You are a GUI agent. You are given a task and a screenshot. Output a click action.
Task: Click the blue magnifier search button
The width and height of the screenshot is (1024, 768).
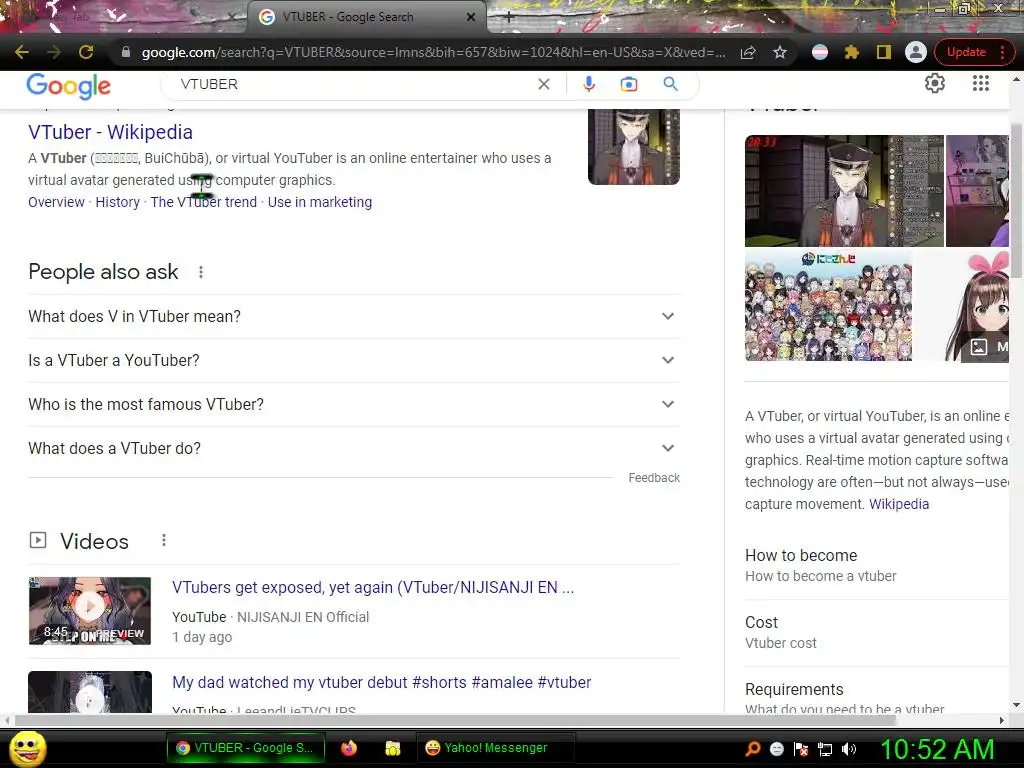[671, 84]
